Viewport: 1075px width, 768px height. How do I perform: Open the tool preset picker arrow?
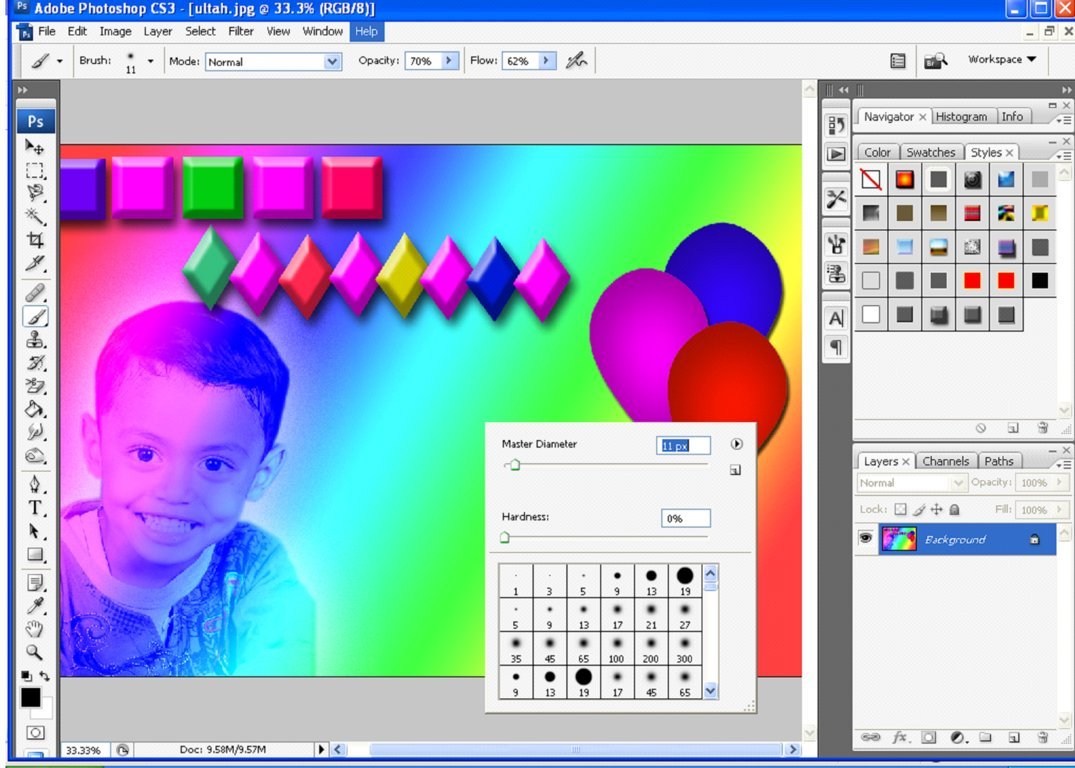60,61
